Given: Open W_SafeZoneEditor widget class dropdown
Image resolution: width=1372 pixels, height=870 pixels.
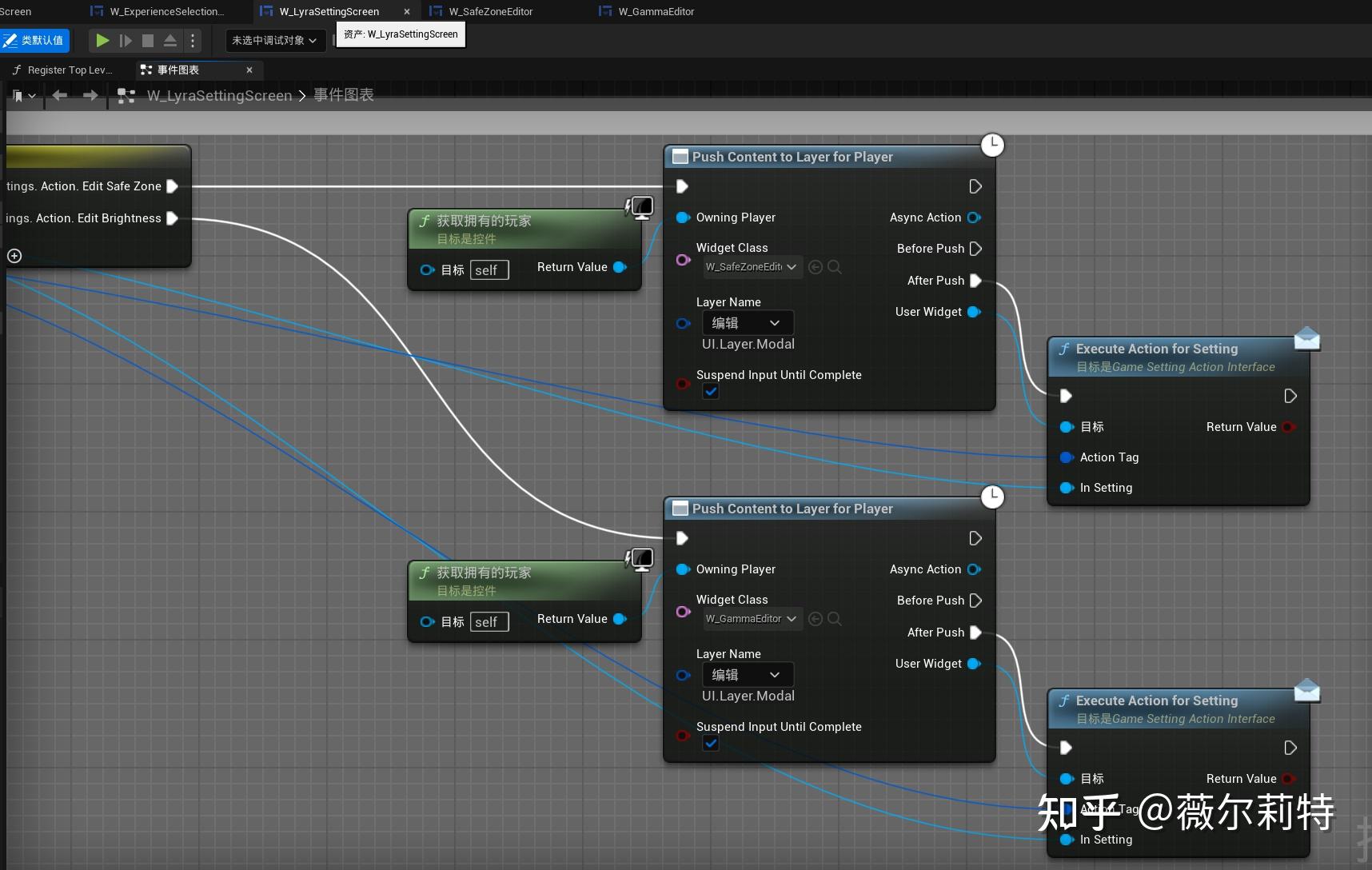Looking at the screenshot, I should (x=752, y=267).
